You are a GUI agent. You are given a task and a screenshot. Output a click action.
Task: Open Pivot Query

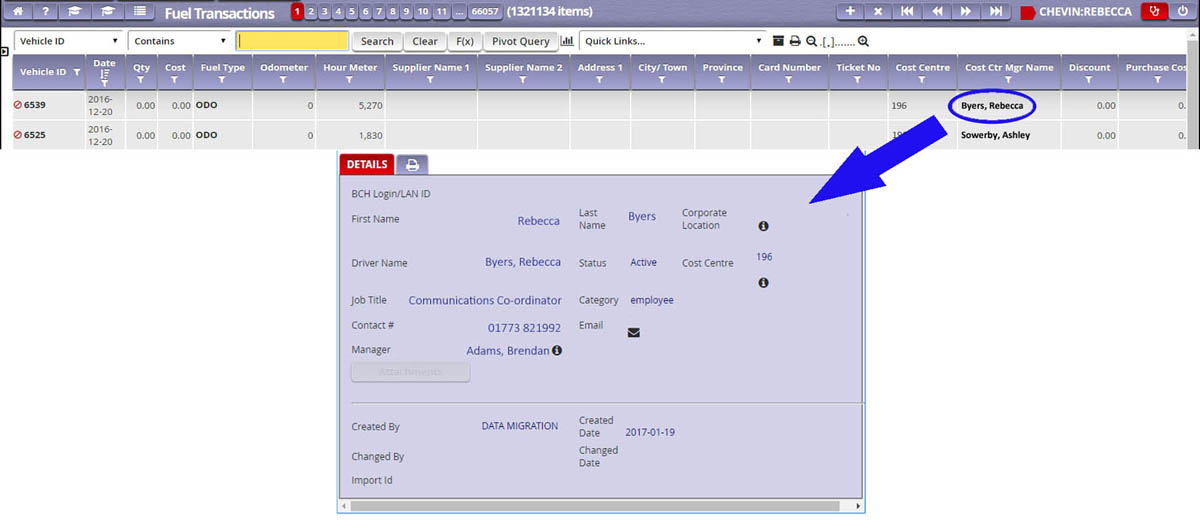coord(521,41)
